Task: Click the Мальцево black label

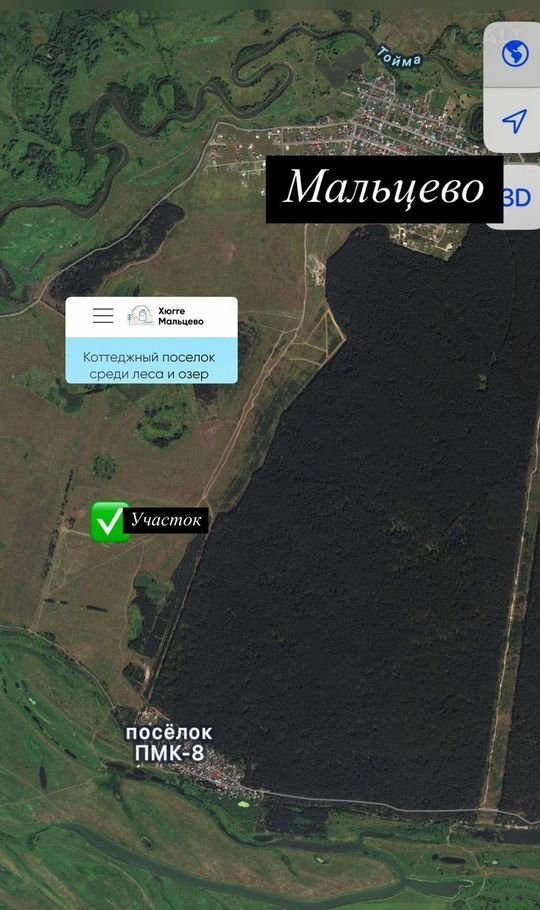Action: [384, 189]
